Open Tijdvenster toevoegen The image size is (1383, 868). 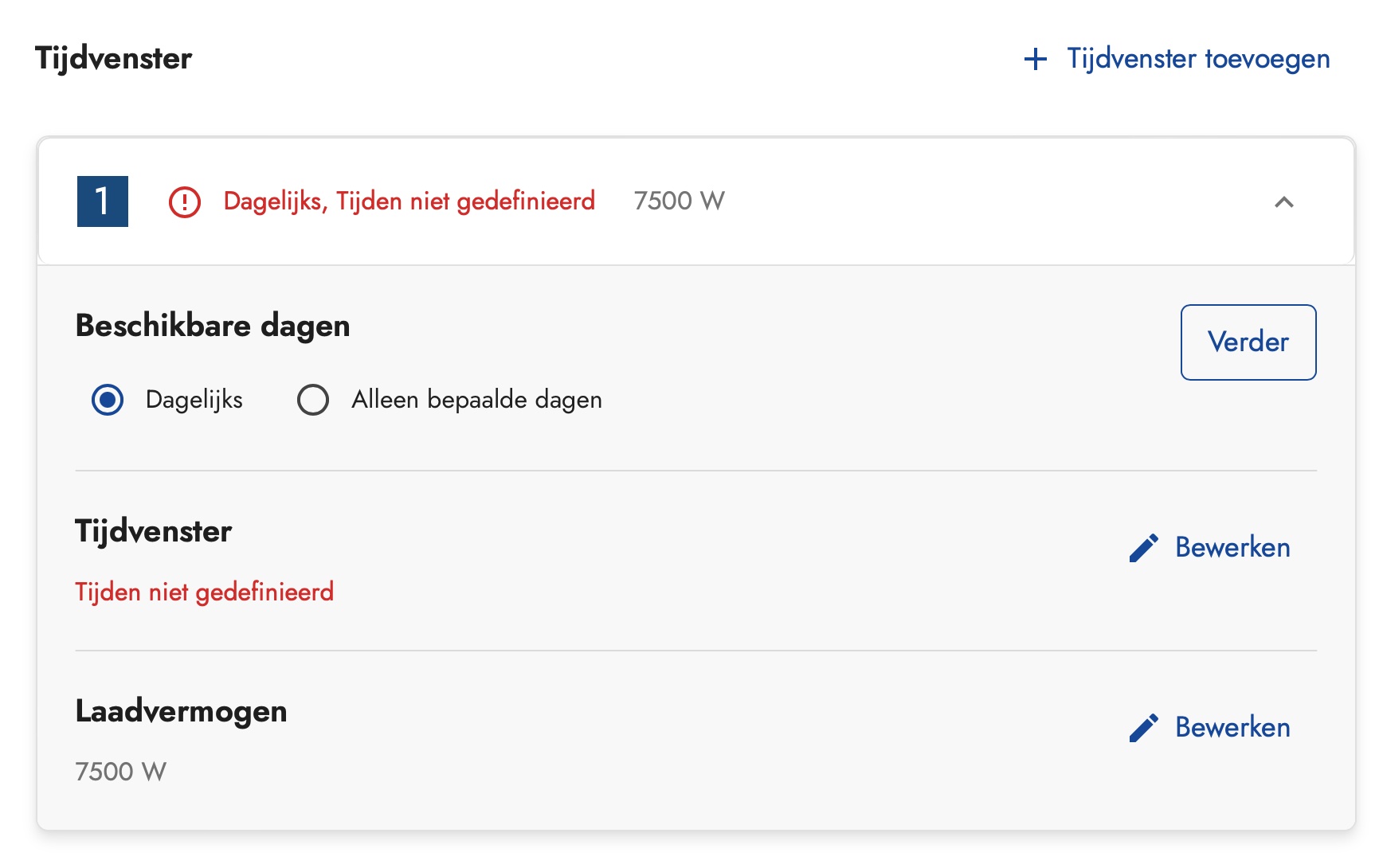coord(1197,58)
